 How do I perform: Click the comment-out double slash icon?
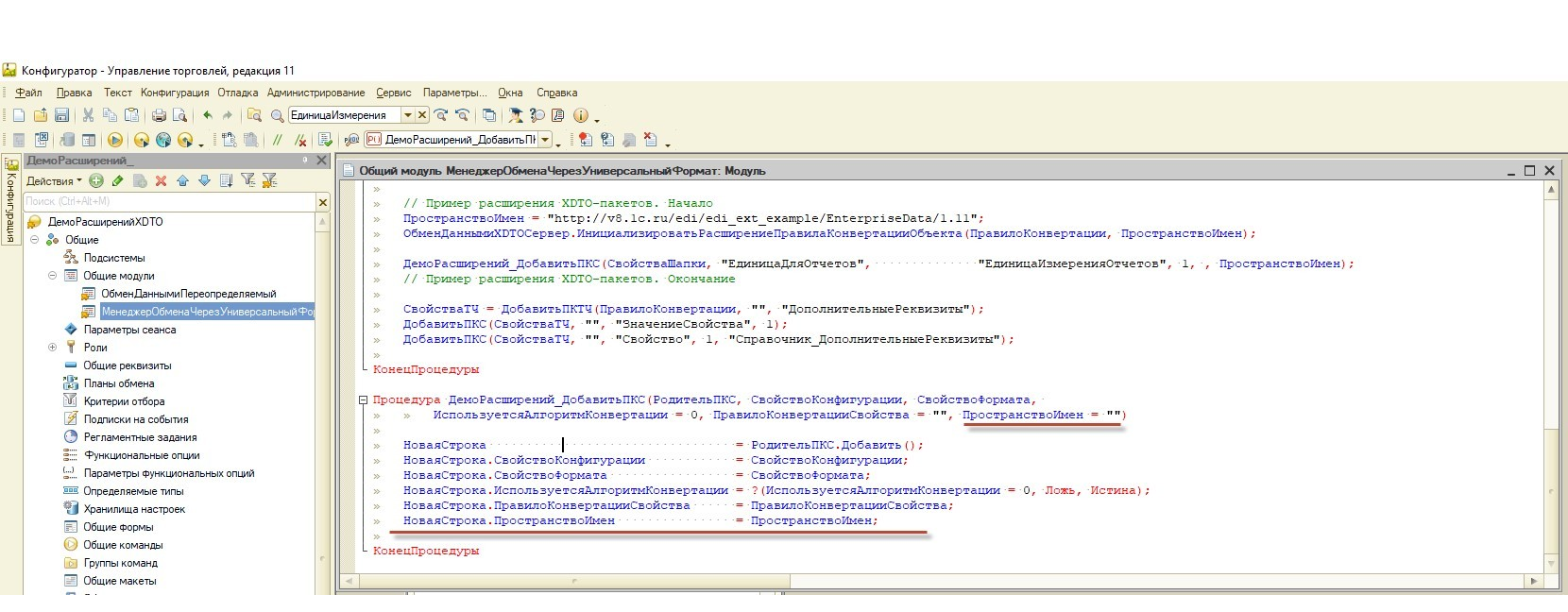[278, 140]
